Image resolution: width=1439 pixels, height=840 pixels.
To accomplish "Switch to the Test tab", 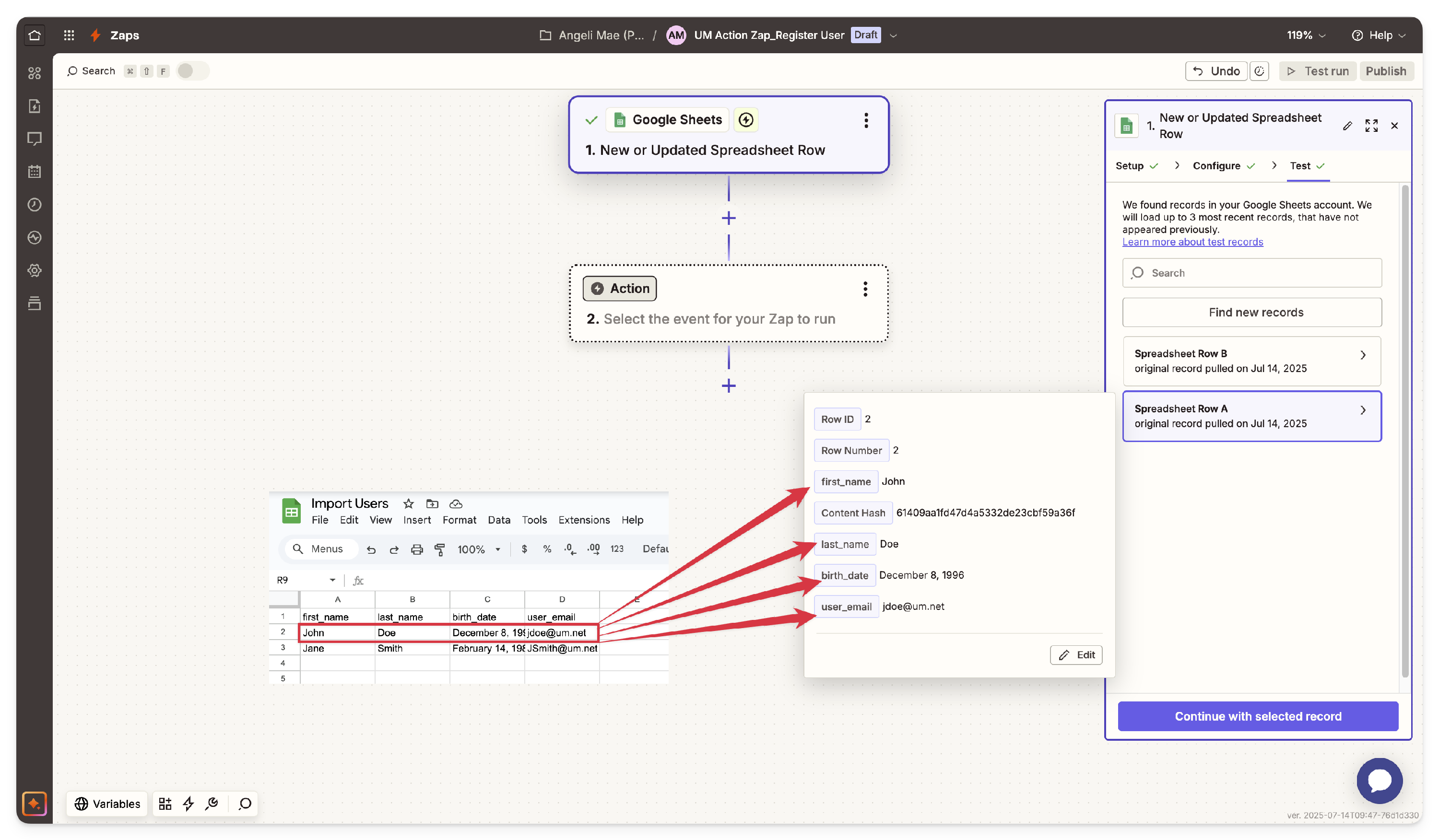I will point(1307,165).
